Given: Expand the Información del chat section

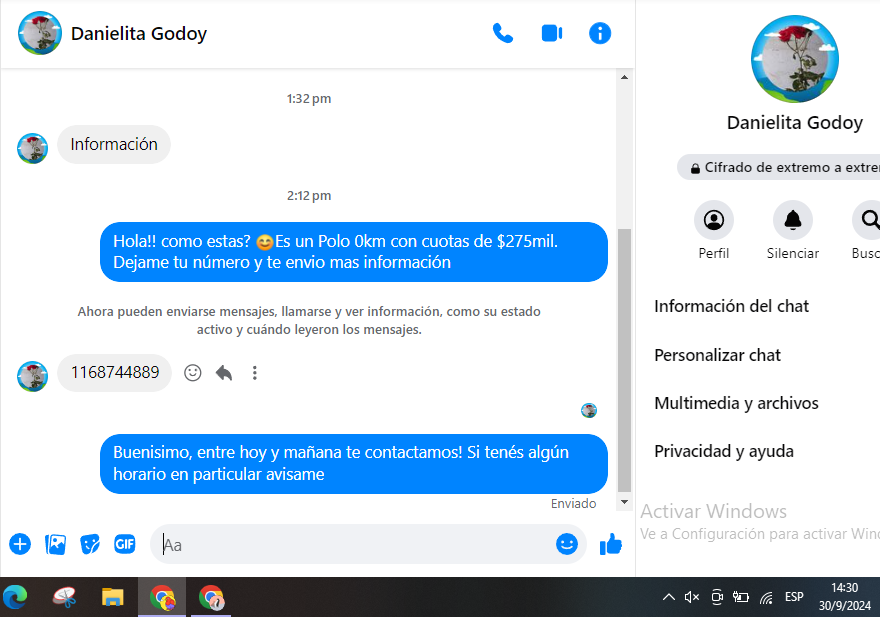Looking at the screenshot, I should click(732, 306).
